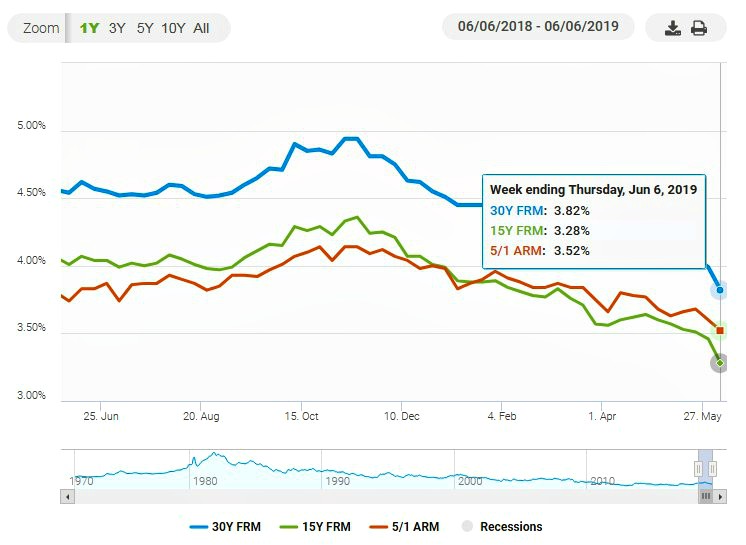Viewport: 746px width, 545px height.
Task: Grab the right navigator range handle
Action: [712, 469]
